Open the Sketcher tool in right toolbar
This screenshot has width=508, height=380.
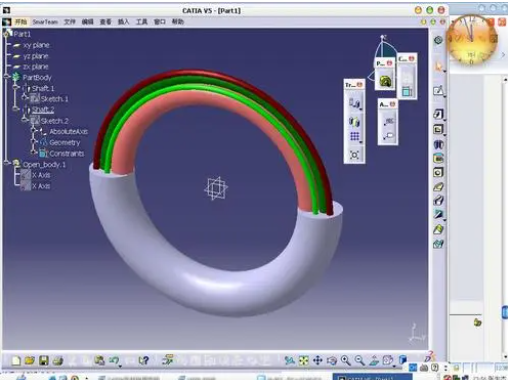[x=438, y=90]
